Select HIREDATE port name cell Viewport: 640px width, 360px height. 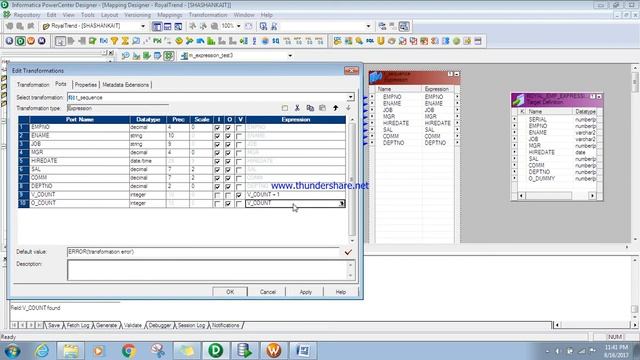[79, 161]
